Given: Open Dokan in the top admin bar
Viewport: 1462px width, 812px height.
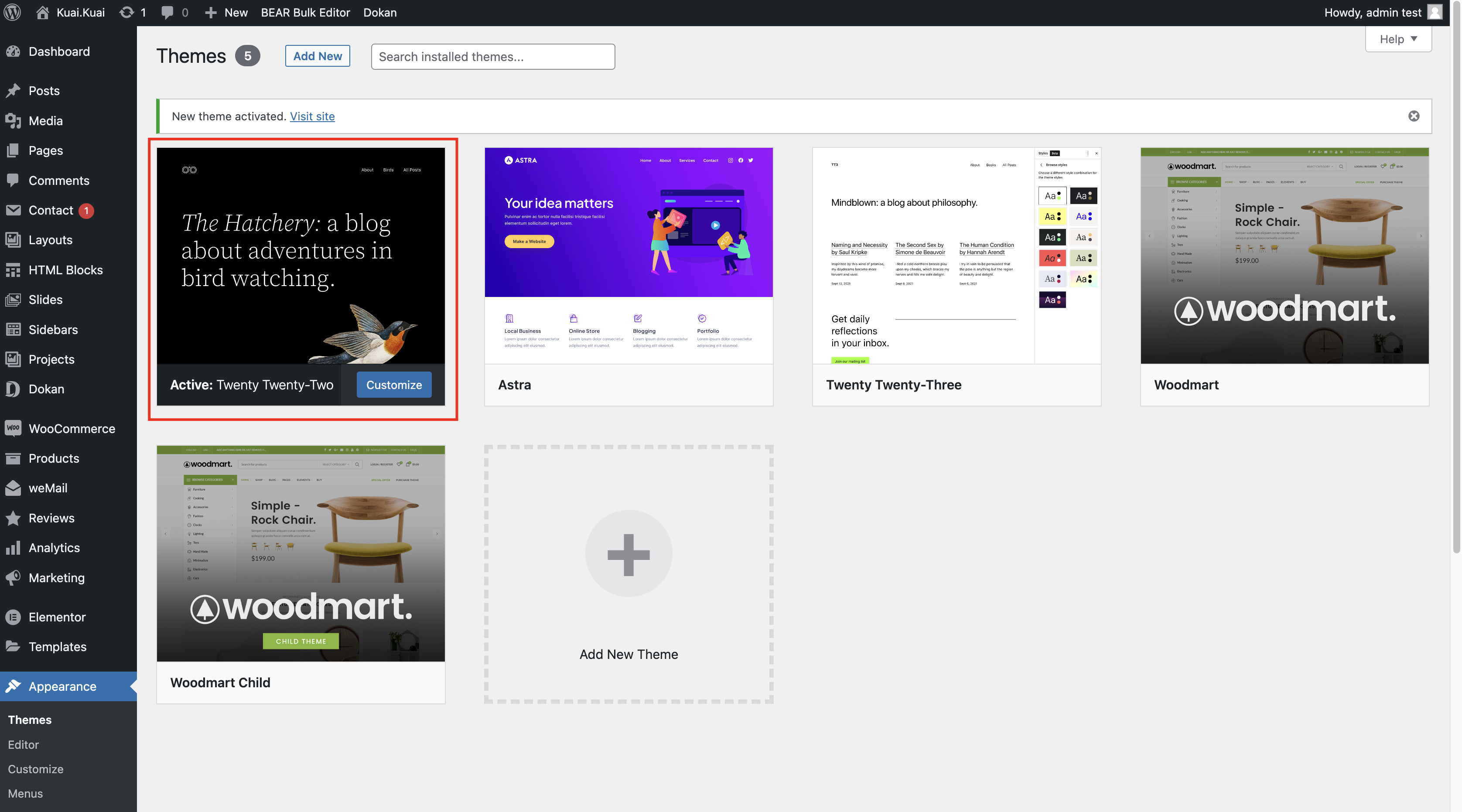Looking at the screenshot, I should point(380,13).
